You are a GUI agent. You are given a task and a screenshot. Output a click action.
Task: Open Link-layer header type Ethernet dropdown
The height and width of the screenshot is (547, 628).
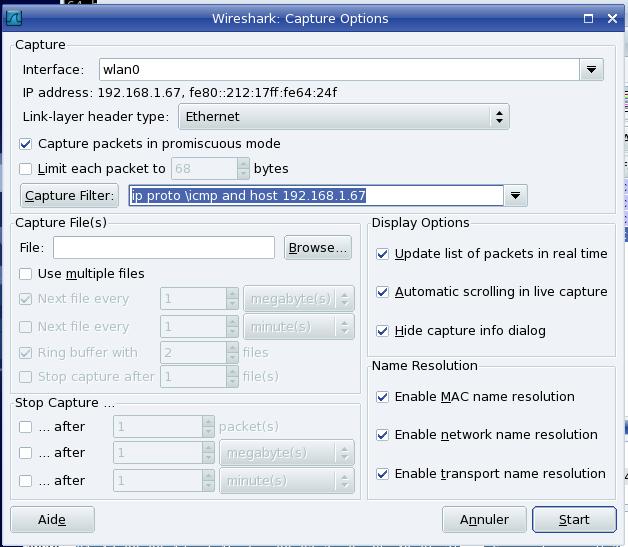click(x=344, y=117)
